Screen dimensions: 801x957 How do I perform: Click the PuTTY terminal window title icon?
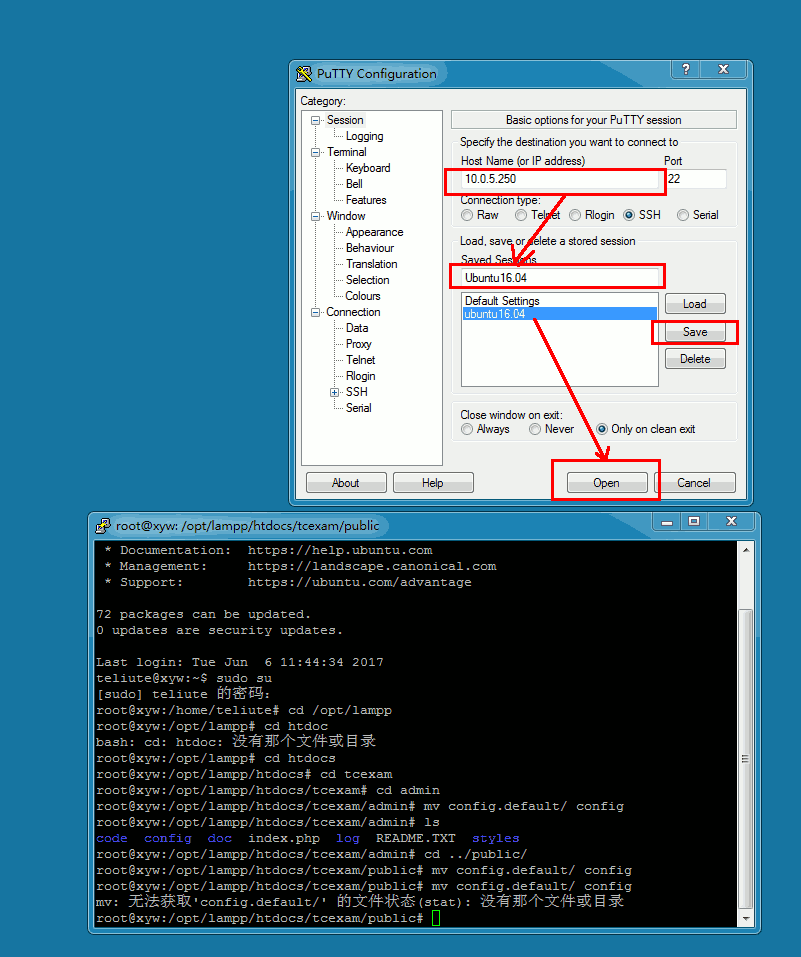[x=103, y=525]
